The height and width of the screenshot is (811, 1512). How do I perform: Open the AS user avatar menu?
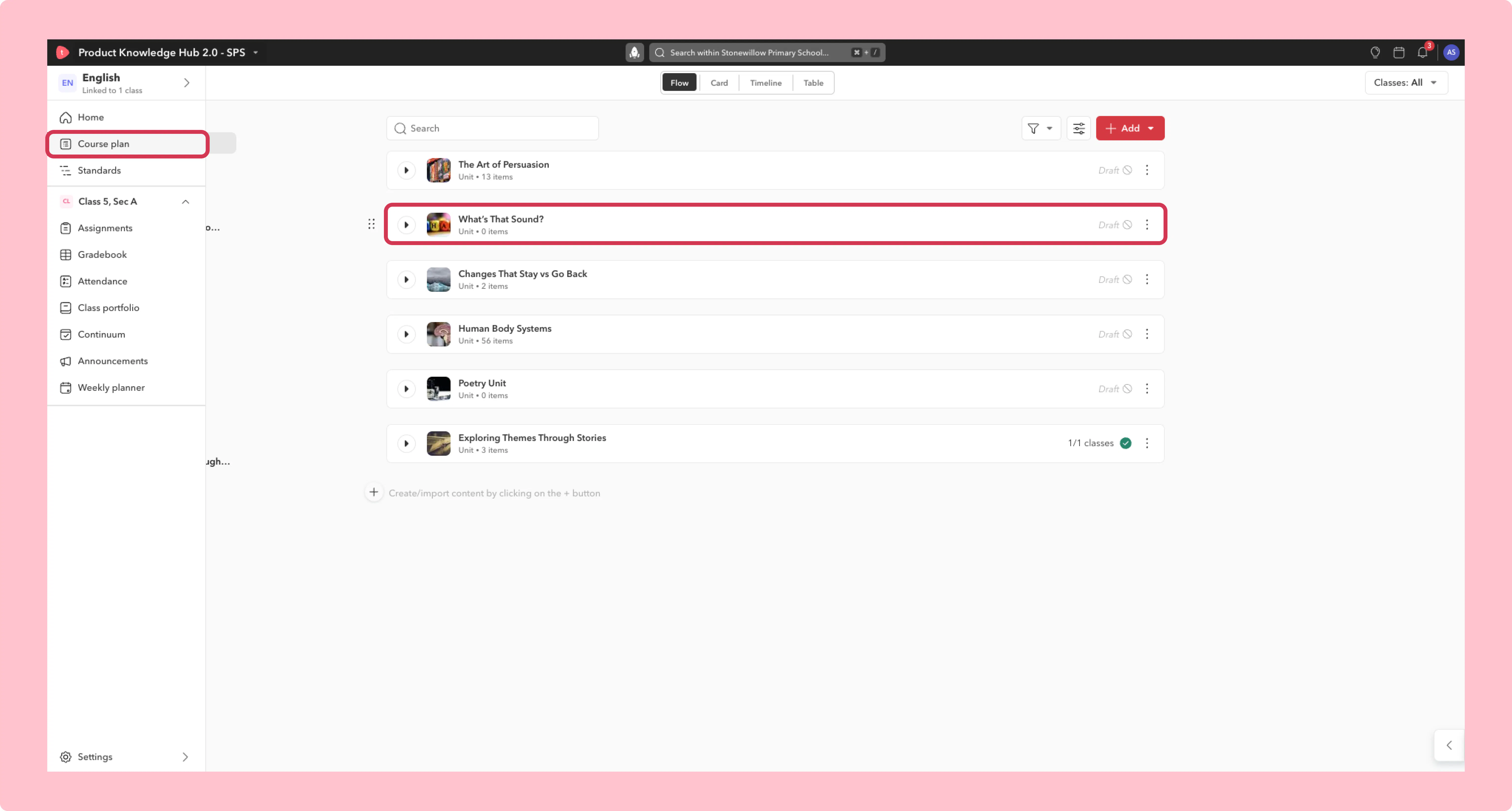(x=1451, y=52)
